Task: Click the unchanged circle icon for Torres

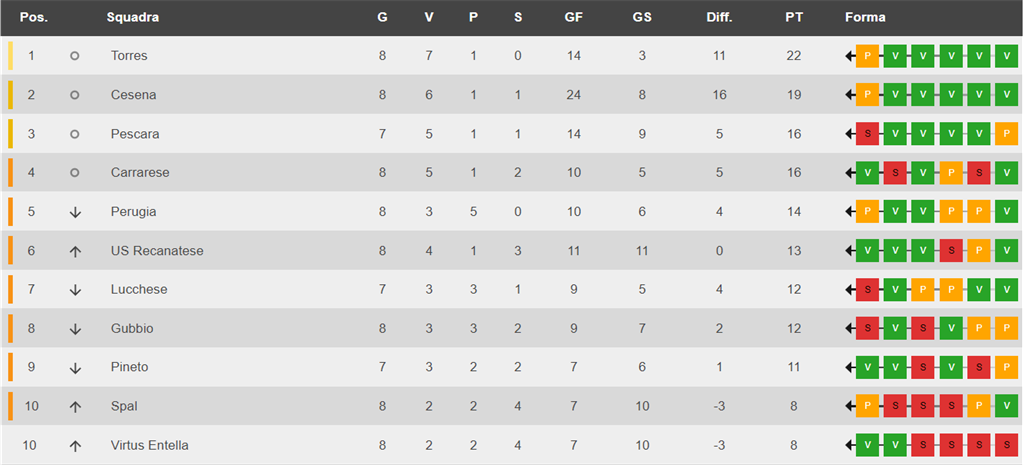Action: [x=75, y=56]
